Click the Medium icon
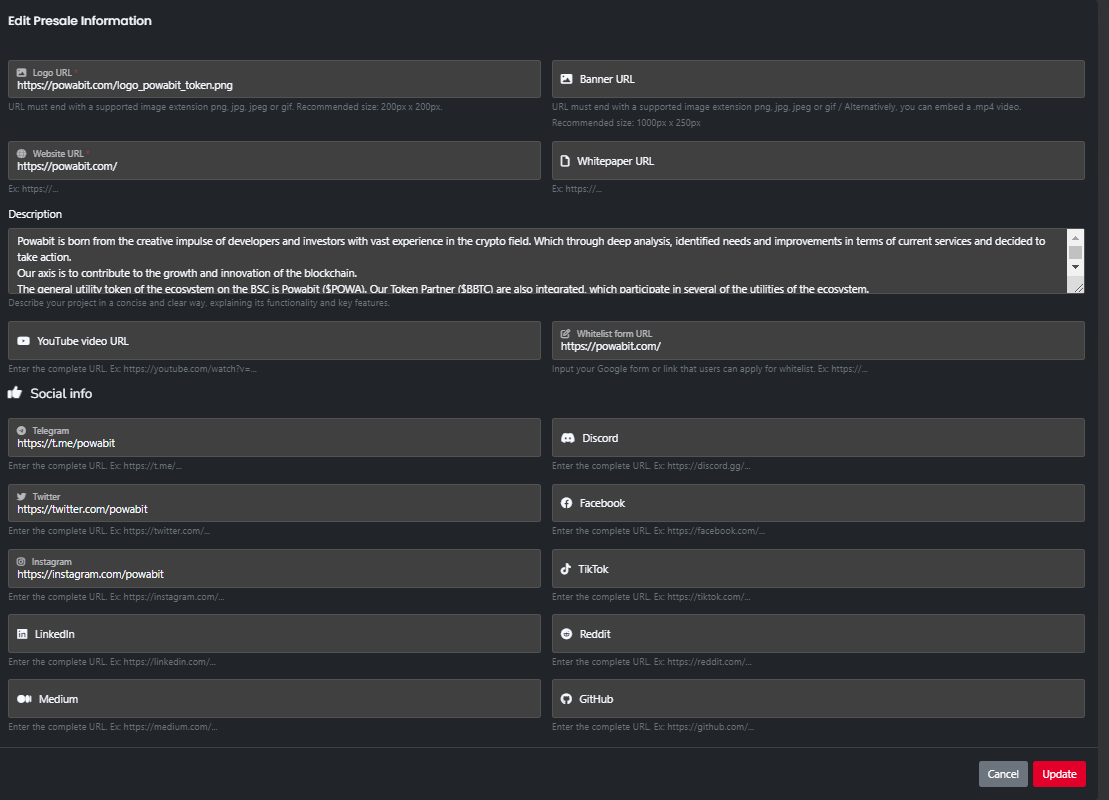This screenshot has width=1109, height=800. [24, 699]
